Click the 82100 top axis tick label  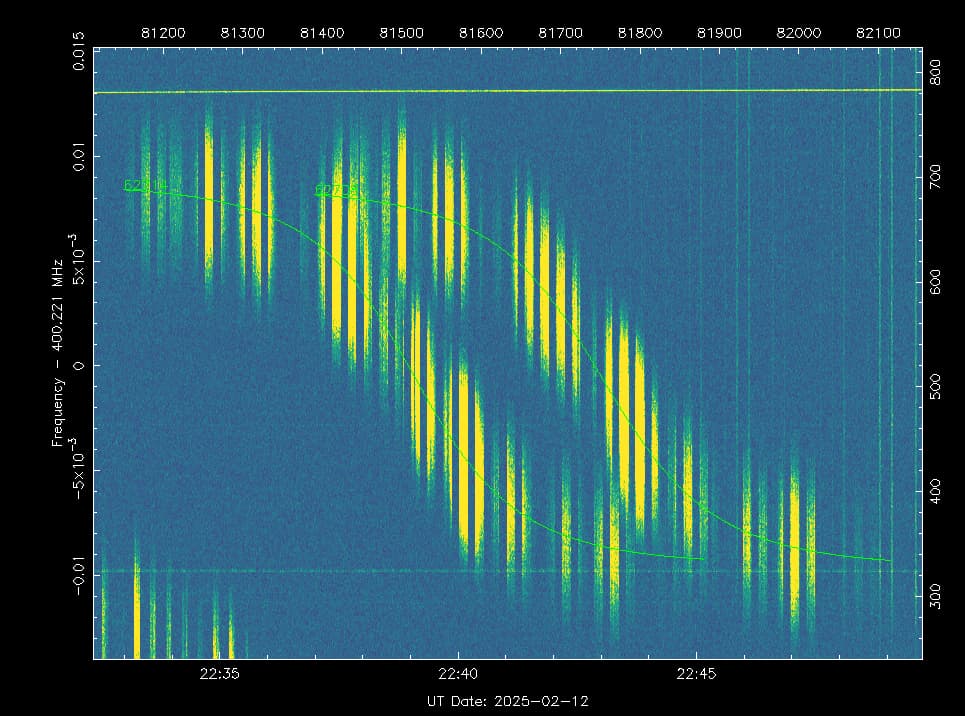pos(877,32)
